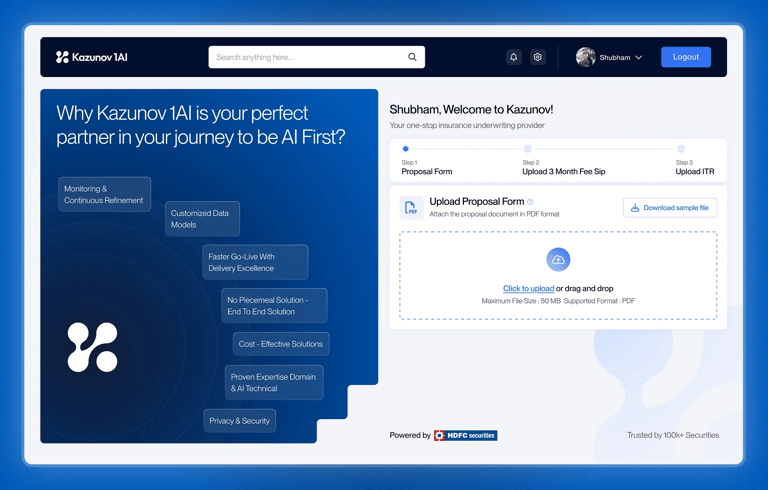Image resolution: width=768 pixels, height=490 pixels.
Task: Click the HDFC securities logo
Action: click(x=465, y=435)
